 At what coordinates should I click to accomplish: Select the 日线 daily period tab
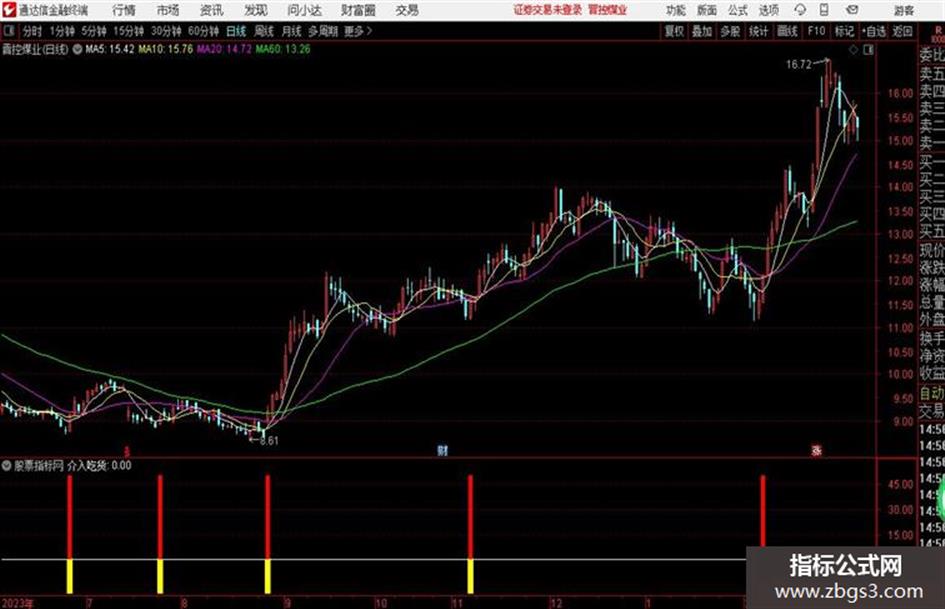pos(236,31)
